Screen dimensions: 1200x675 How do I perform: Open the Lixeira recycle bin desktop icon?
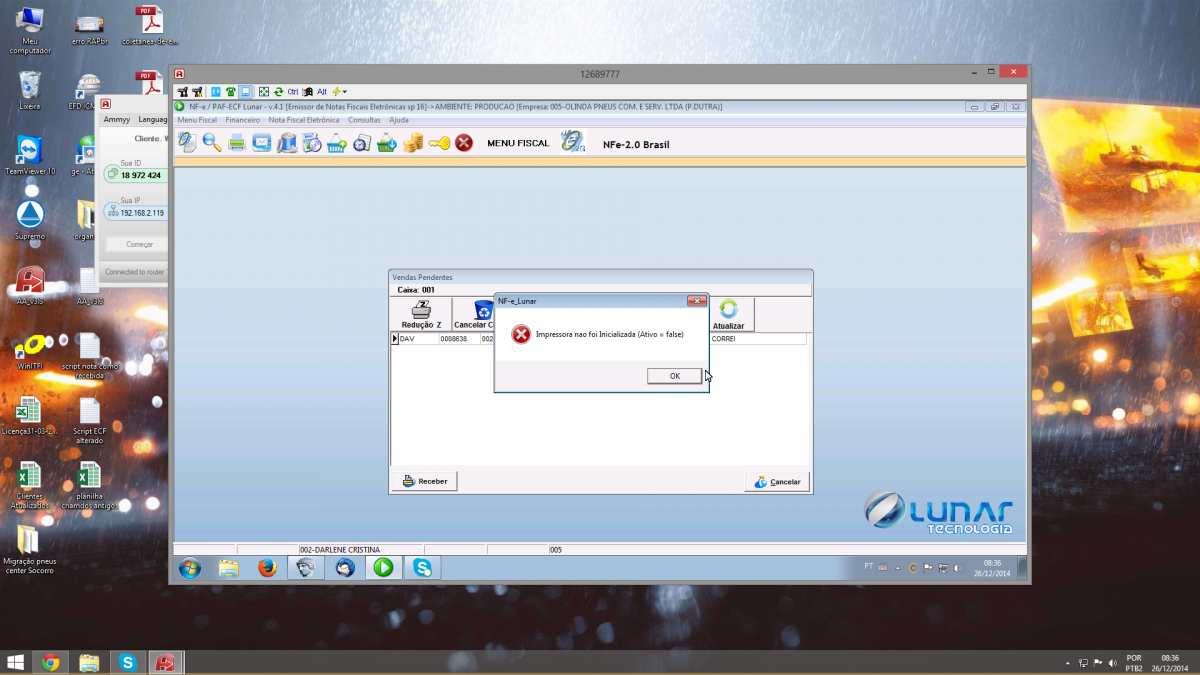coord(30,90)
